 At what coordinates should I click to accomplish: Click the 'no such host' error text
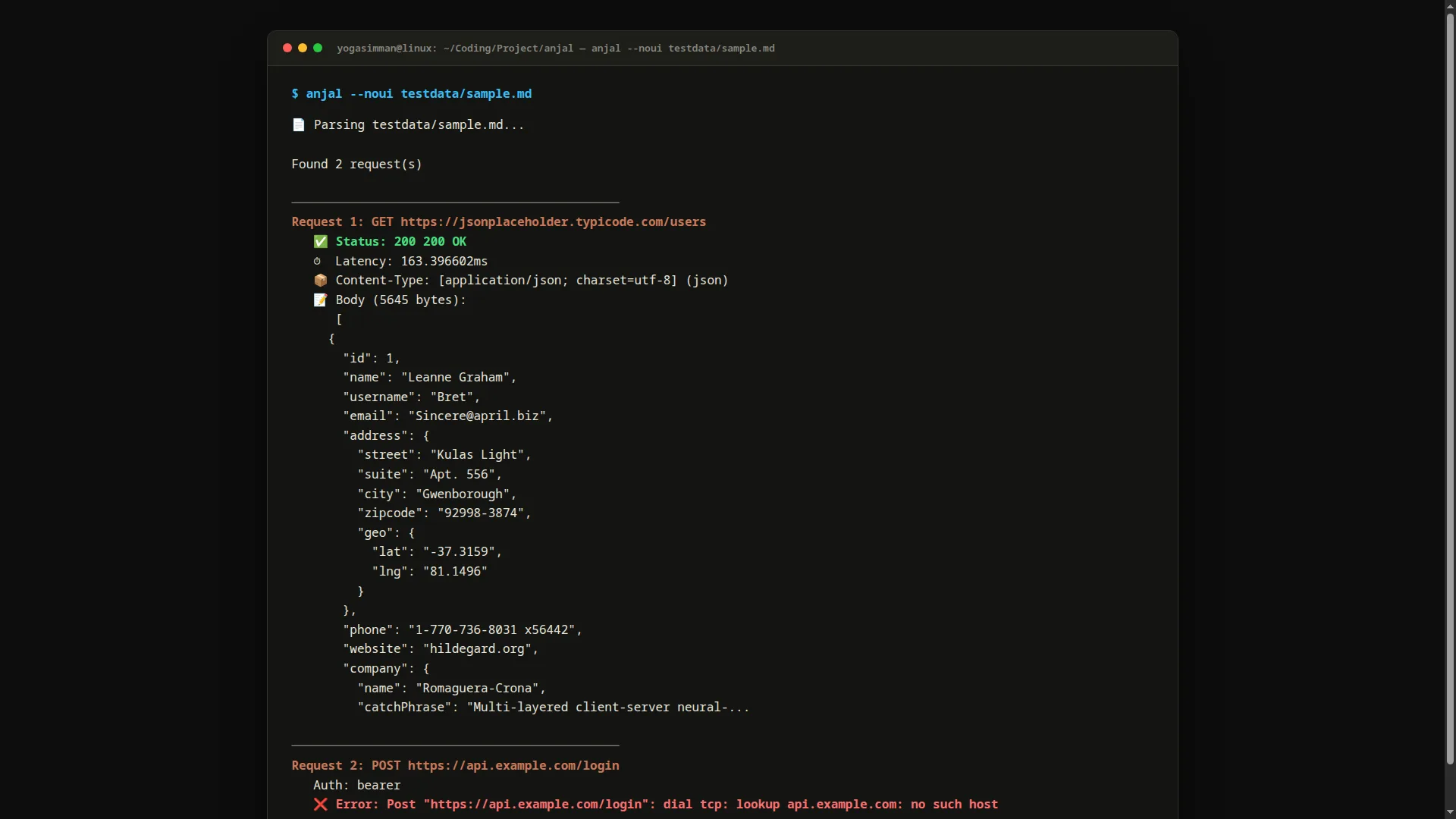click(955, 805)
